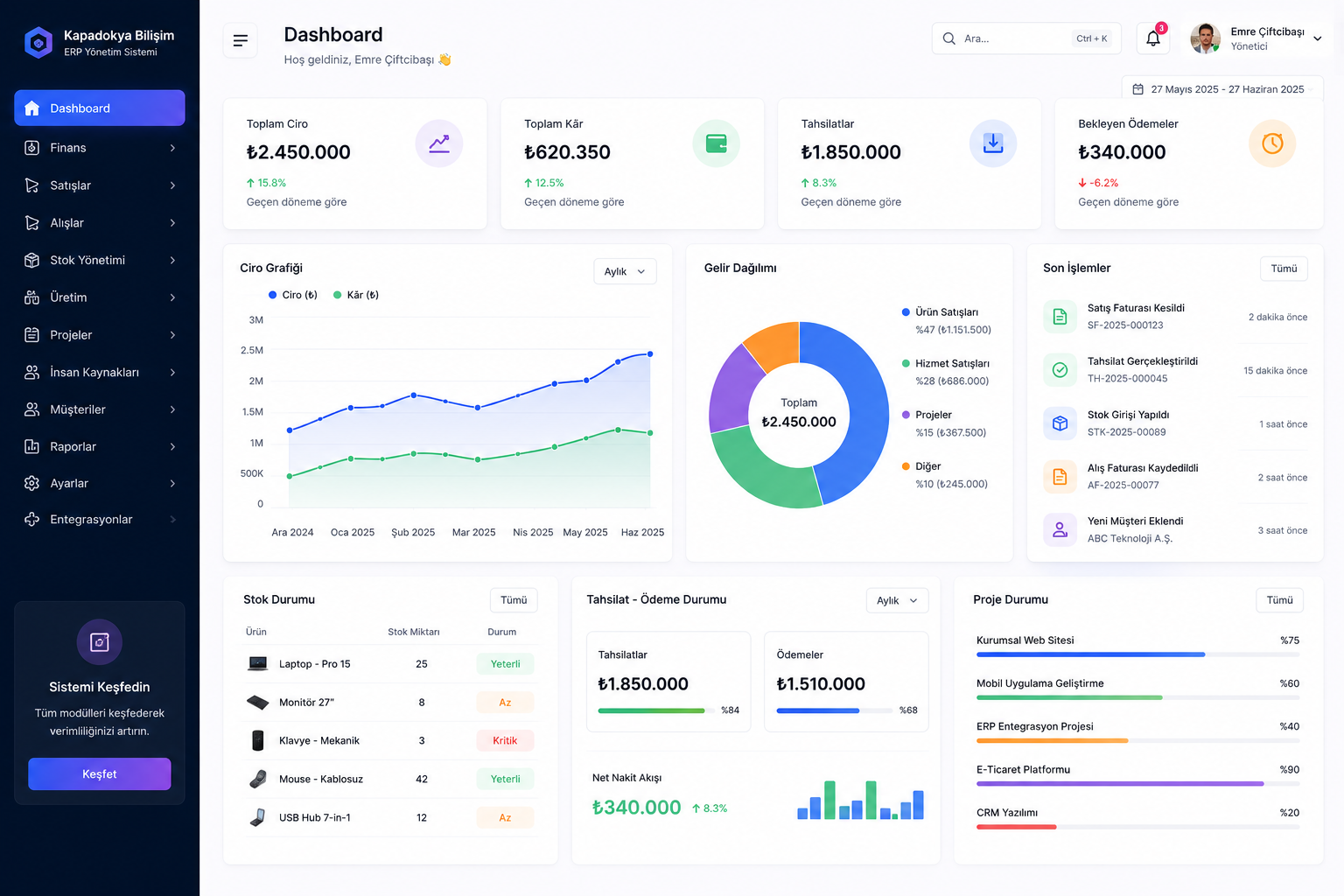Image resolution: width=1344 pixels, height=896 pixels.
Task: Expand the Finans sidebar menu
Action: (x=100, y=148)
